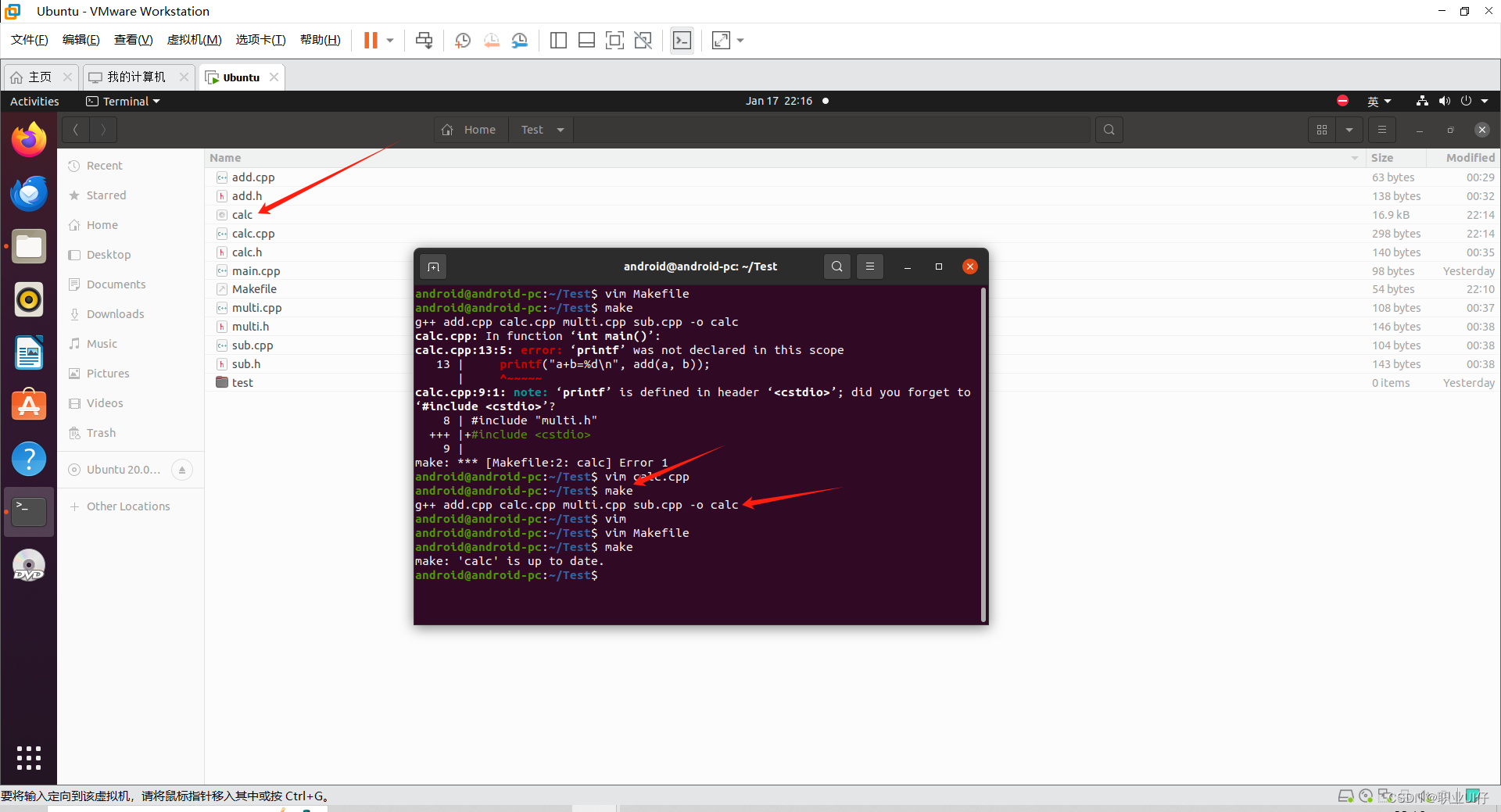Open the Help icon in dock
The width and height of the screenshot is (1501, 812).
[29, 459]
